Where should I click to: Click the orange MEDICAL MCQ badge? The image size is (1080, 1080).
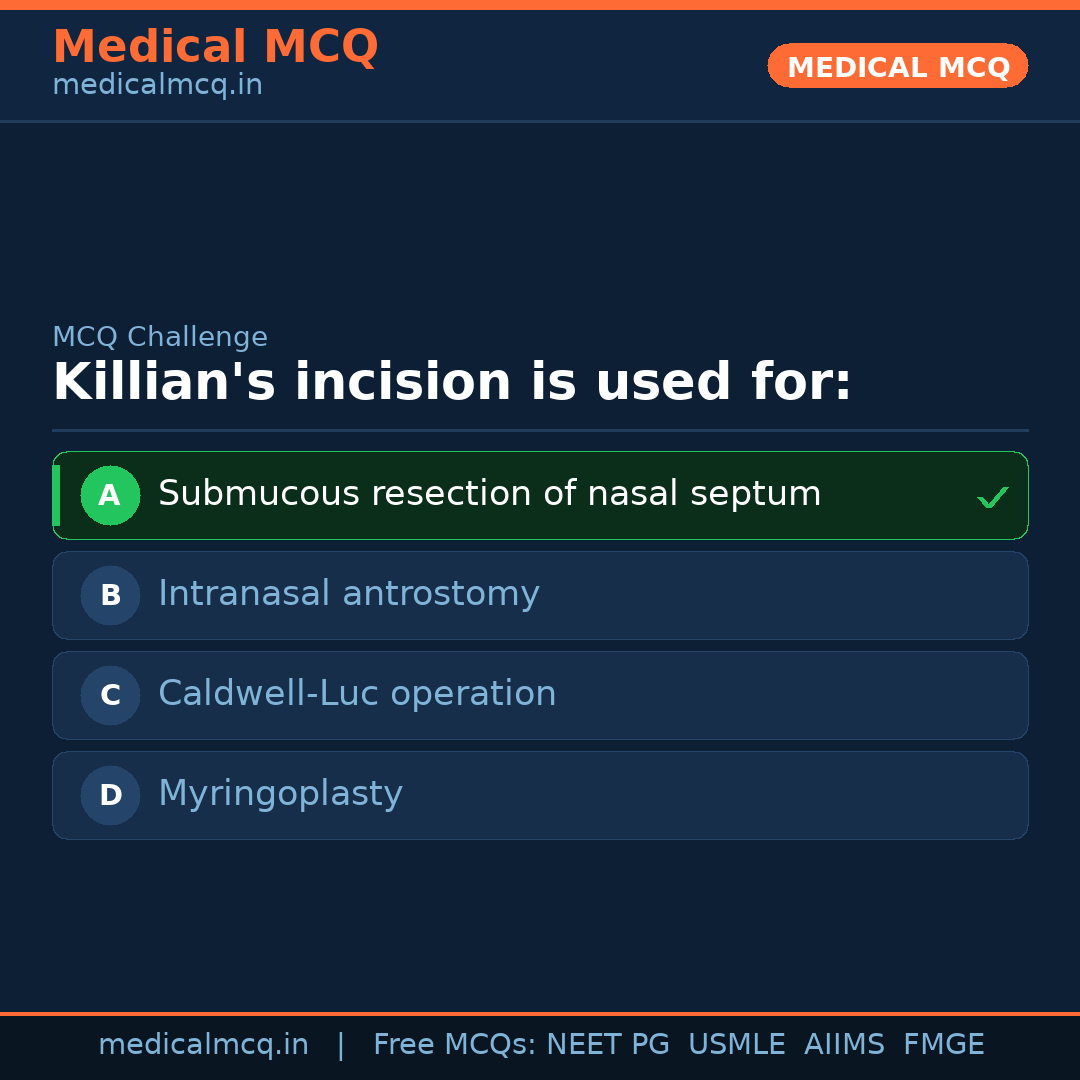[x=897, y=66]
